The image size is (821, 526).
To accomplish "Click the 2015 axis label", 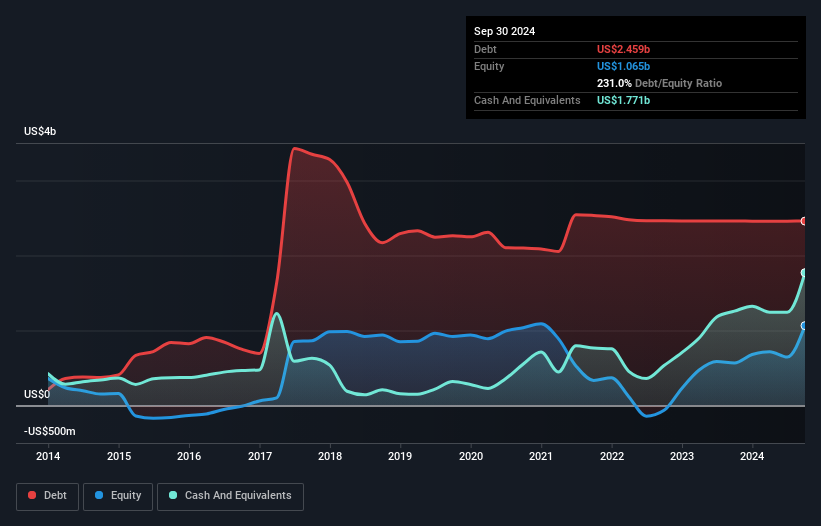I will pyautogui.click(x=119, y=456).
